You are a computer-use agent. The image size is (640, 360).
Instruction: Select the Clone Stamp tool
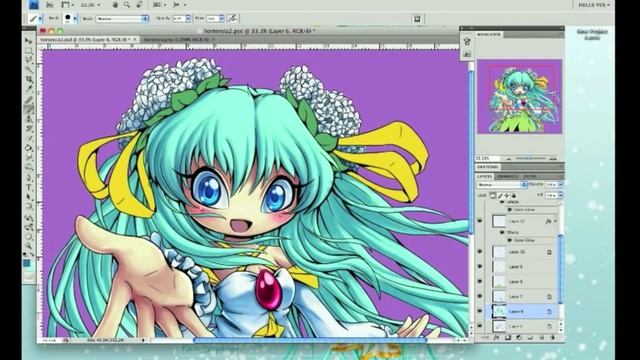(29, 119)
